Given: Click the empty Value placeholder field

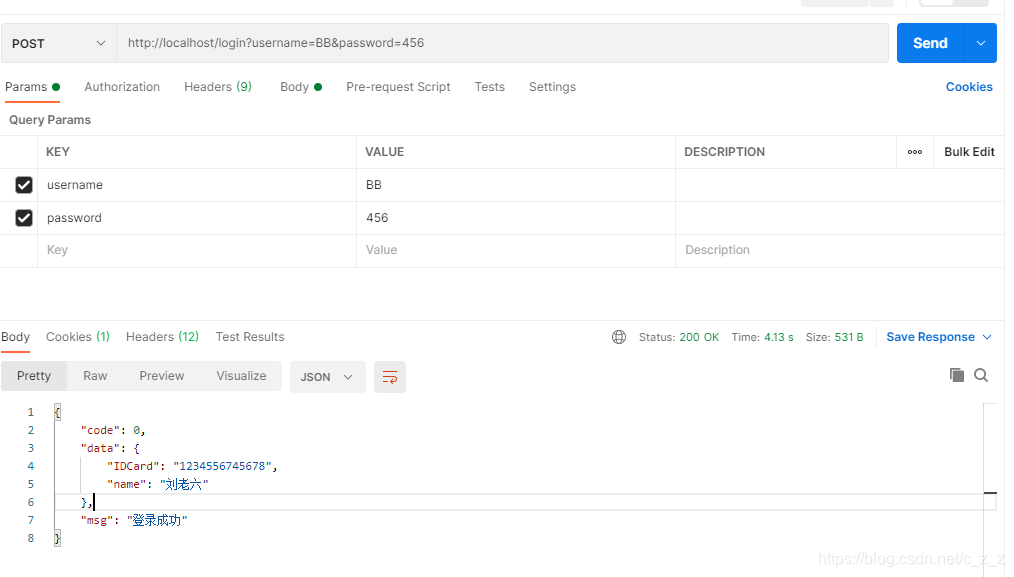Looking at the screenshot, I should (516, 250).
